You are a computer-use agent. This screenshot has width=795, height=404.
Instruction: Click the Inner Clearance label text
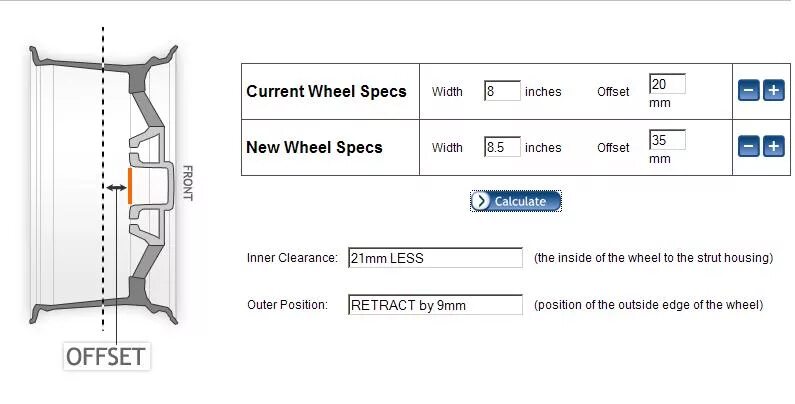click(292, 258)
